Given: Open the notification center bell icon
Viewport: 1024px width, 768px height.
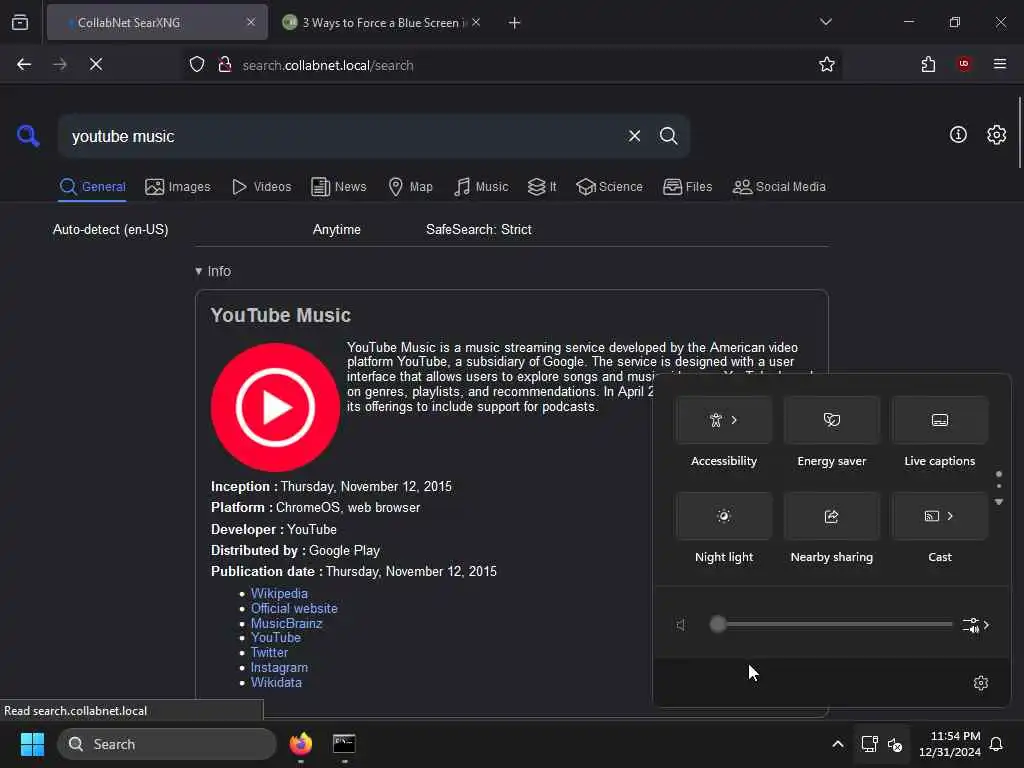Looking at the screenshot, I should point(996,744).
